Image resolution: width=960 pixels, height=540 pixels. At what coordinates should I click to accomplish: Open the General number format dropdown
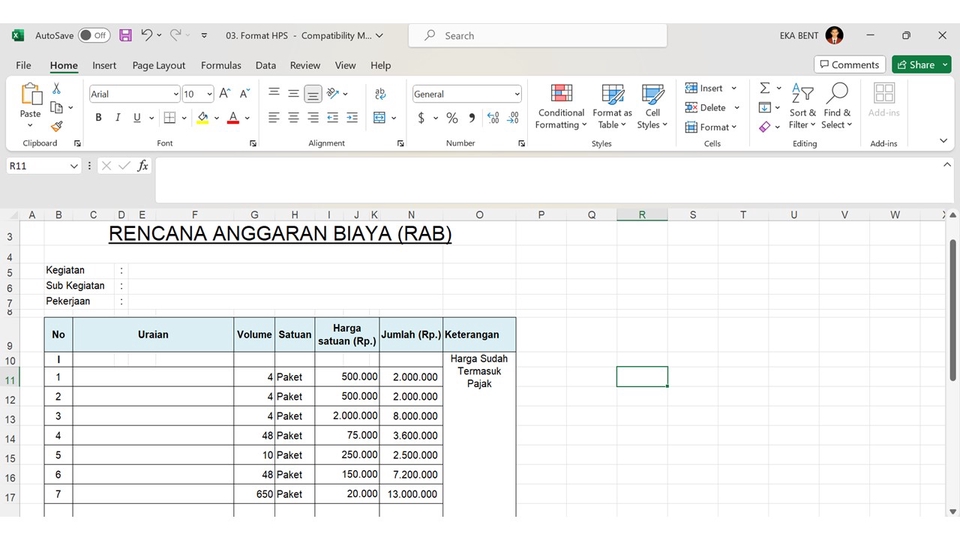(x=517, y=94)
